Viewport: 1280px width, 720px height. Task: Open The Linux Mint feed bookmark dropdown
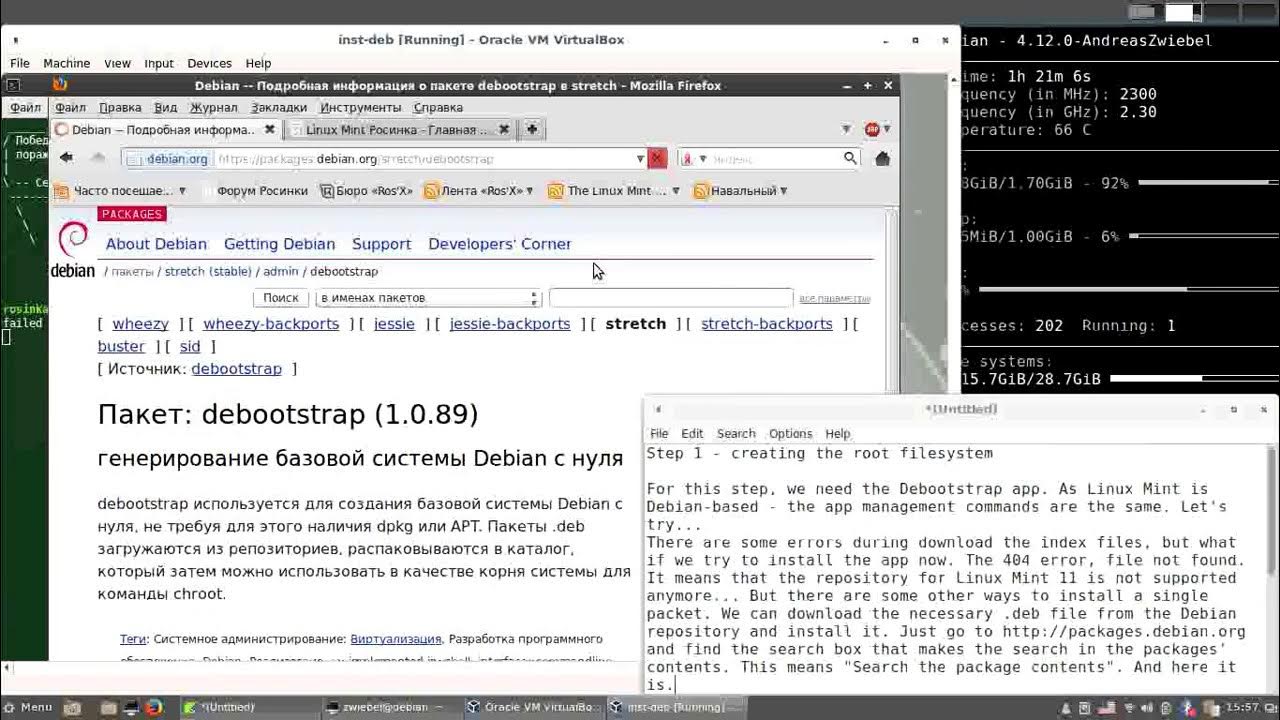point(676,190)
